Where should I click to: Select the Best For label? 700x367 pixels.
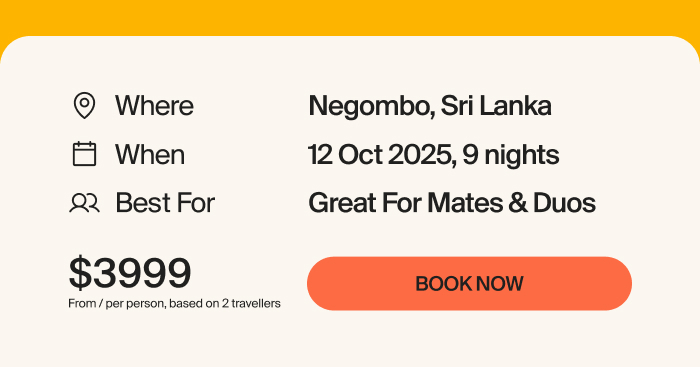pos(165,203)
